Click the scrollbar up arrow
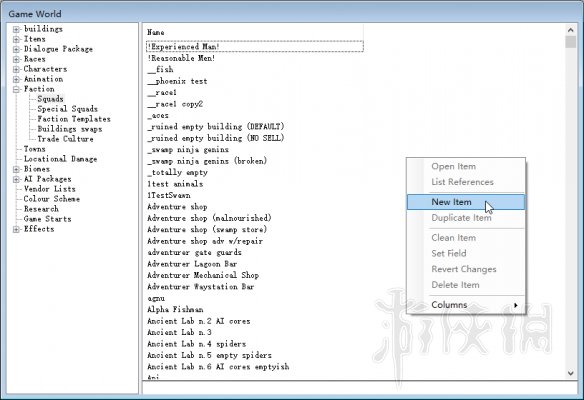The height and width of the screenshot is (400, 584). coord(571,30)
